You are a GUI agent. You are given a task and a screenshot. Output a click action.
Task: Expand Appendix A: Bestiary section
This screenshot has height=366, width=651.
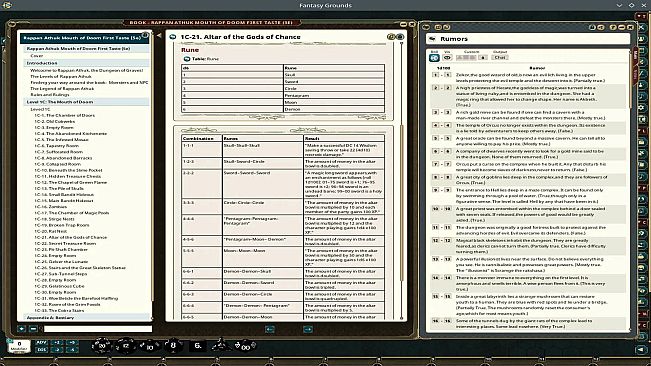tap(86, 317)
